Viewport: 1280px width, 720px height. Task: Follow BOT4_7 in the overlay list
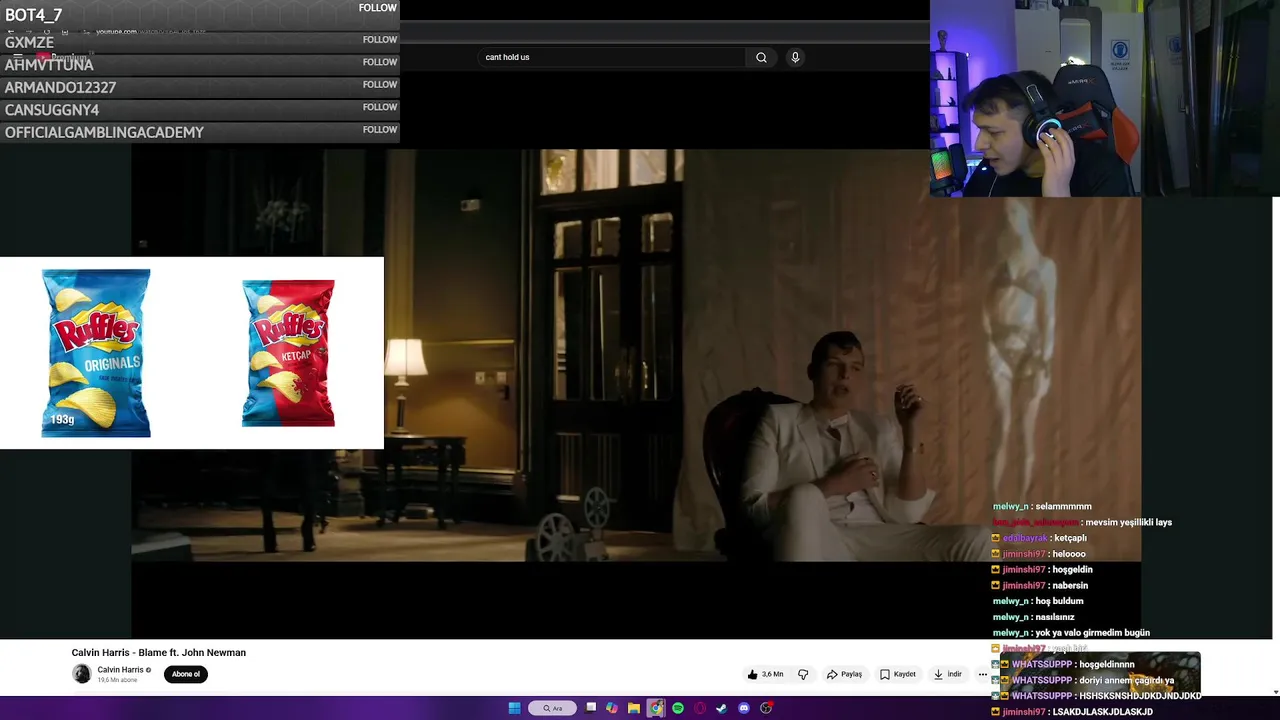378,8
